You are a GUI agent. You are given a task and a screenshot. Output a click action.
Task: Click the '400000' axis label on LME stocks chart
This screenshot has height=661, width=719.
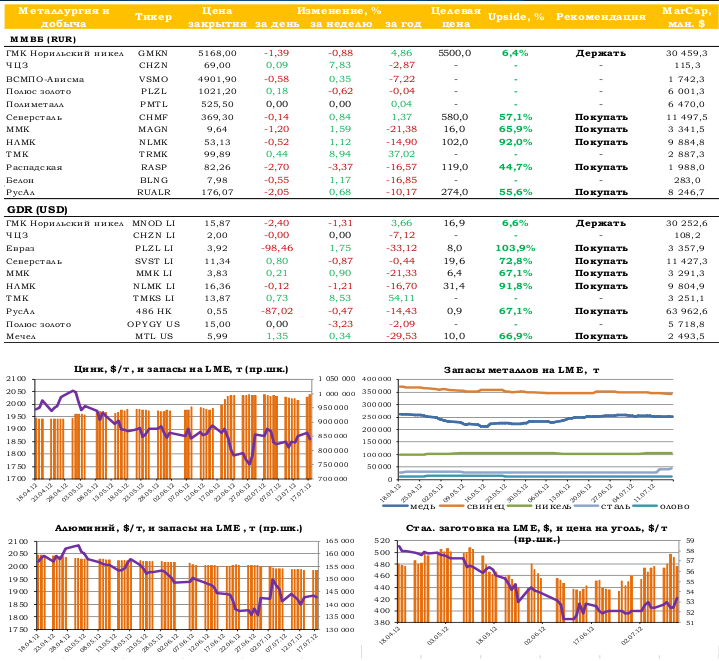point(377,379)
